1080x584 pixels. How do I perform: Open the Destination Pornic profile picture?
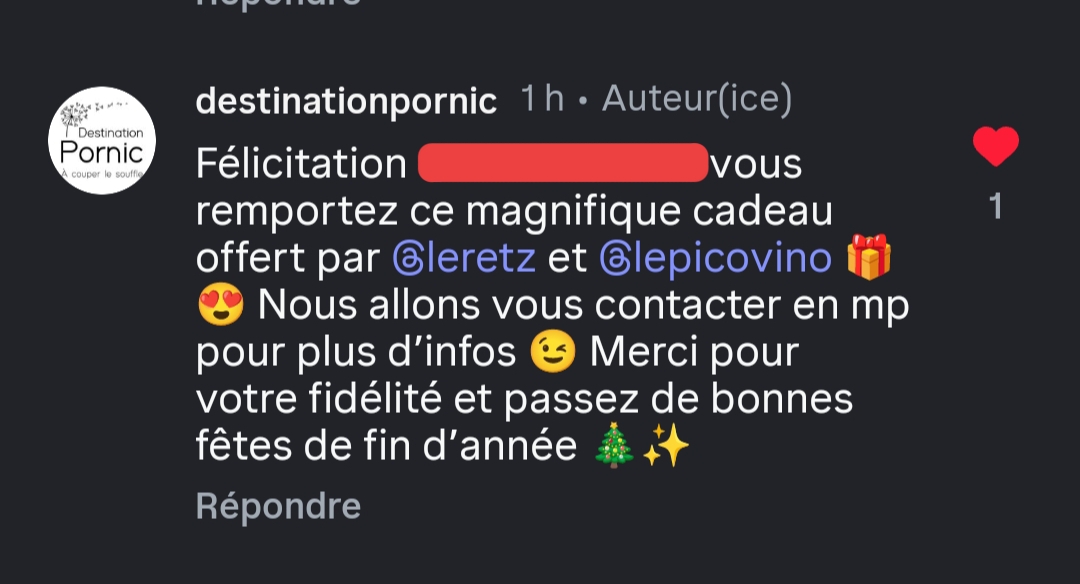[102, 140]
